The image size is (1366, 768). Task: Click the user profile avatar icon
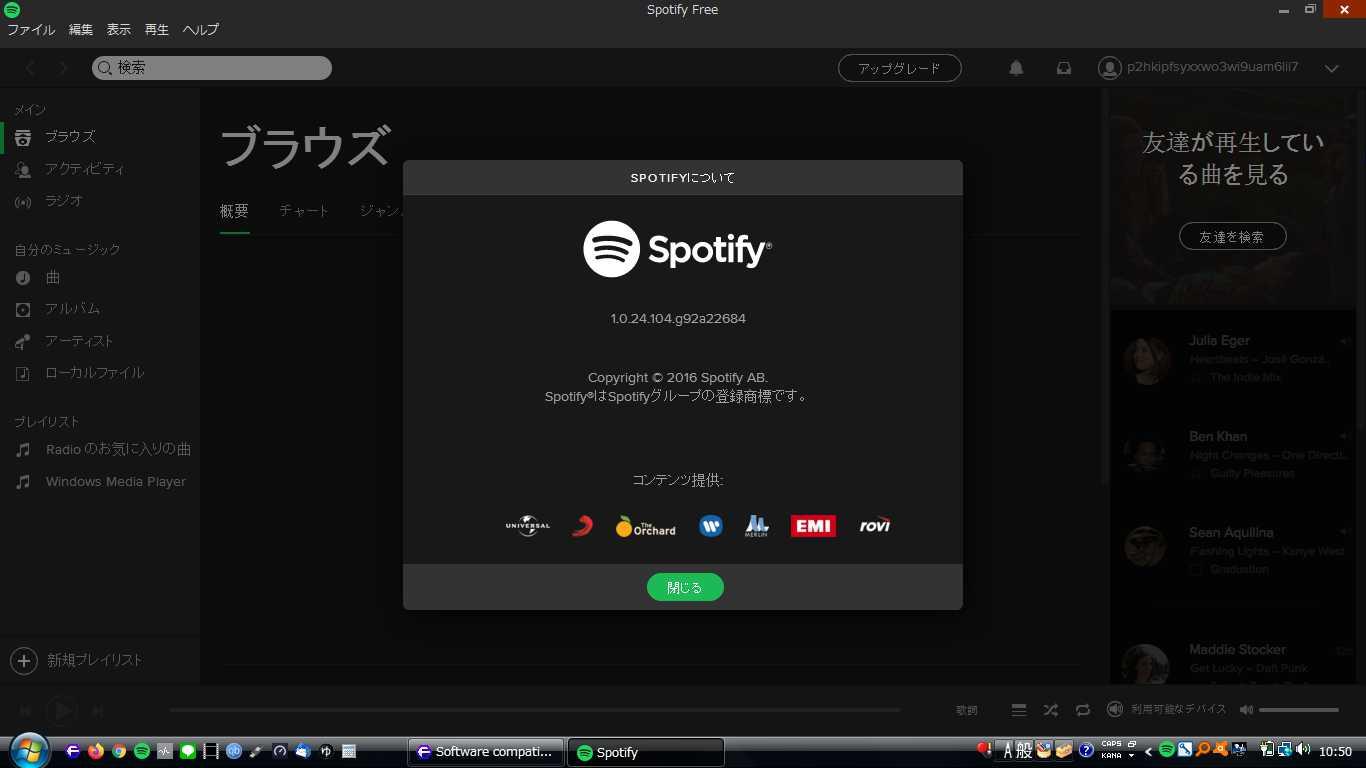coord(1109,68)
